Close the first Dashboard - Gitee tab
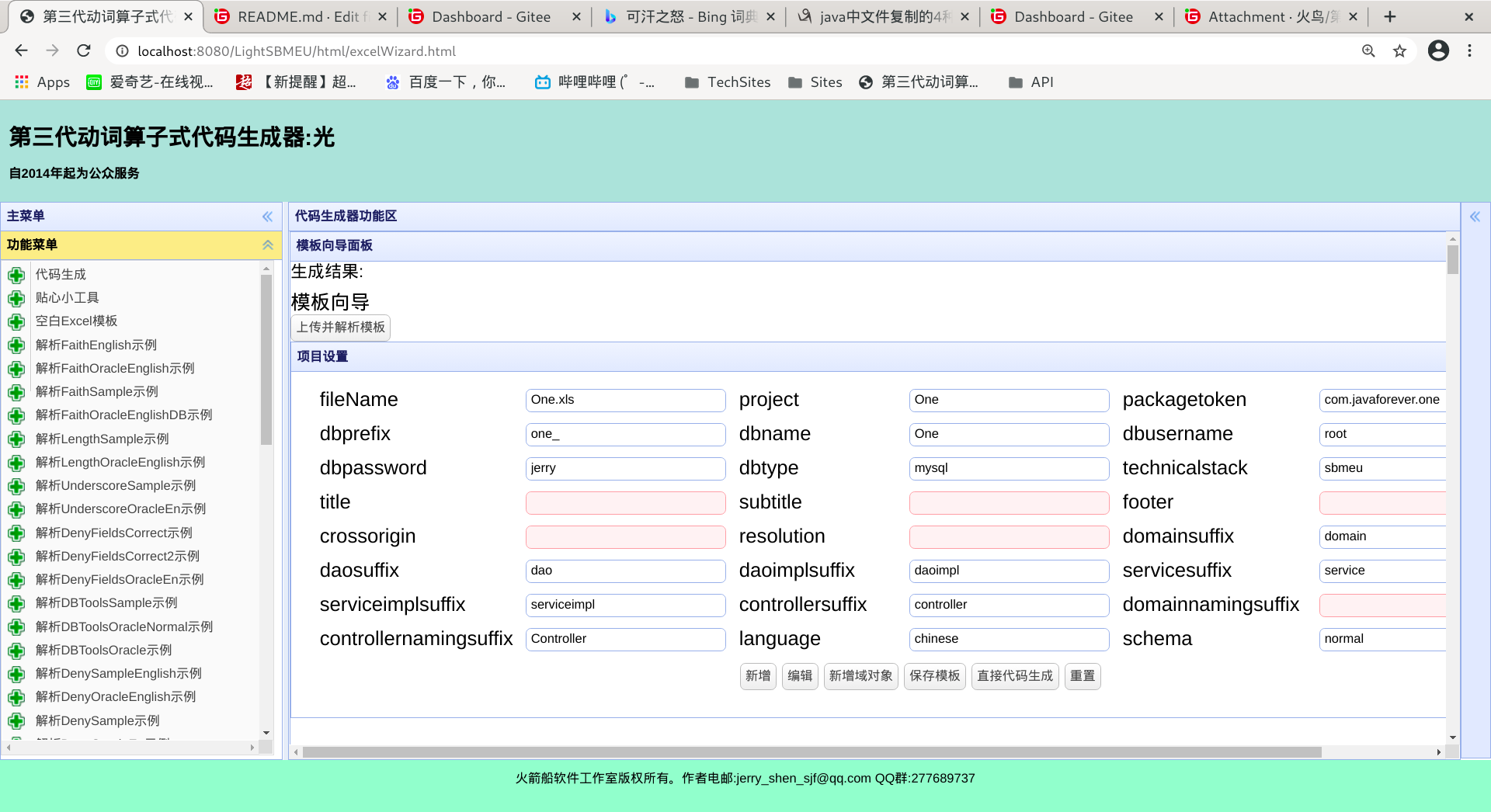Viewport: 1491px width, 812px height. click(x=576, y=16)
